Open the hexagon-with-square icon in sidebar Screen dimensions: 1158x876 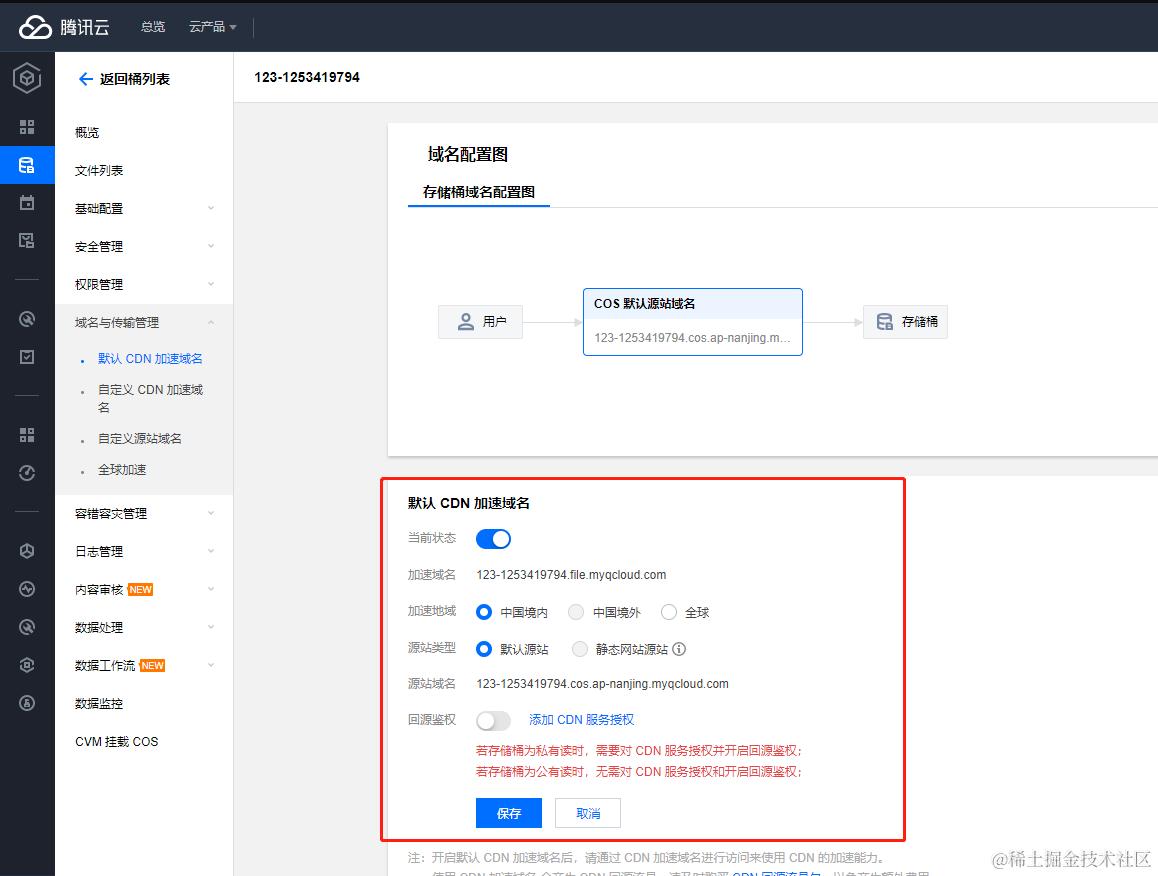tap(27, 665)
